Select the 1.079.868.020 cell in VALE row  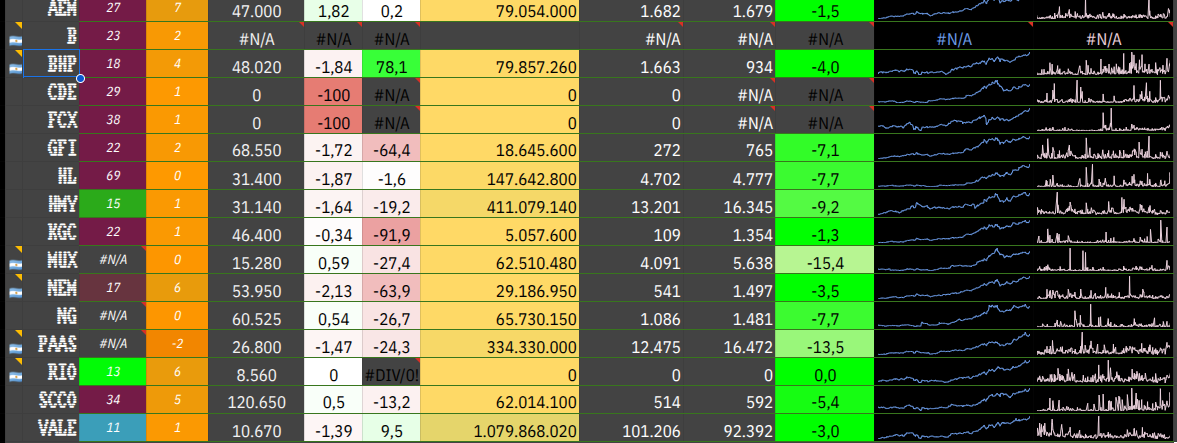[499, 427]
